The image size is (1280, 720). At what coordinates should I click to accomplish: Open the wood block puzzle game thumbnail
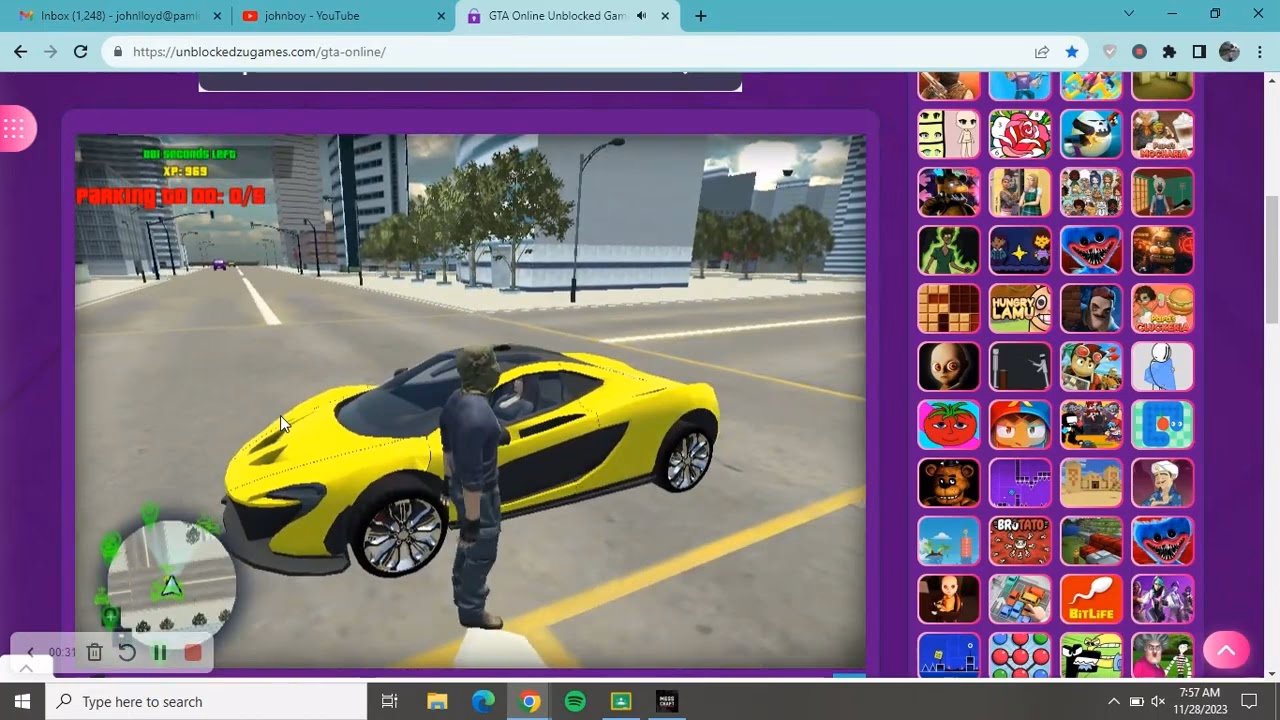[x=949, y=308]
